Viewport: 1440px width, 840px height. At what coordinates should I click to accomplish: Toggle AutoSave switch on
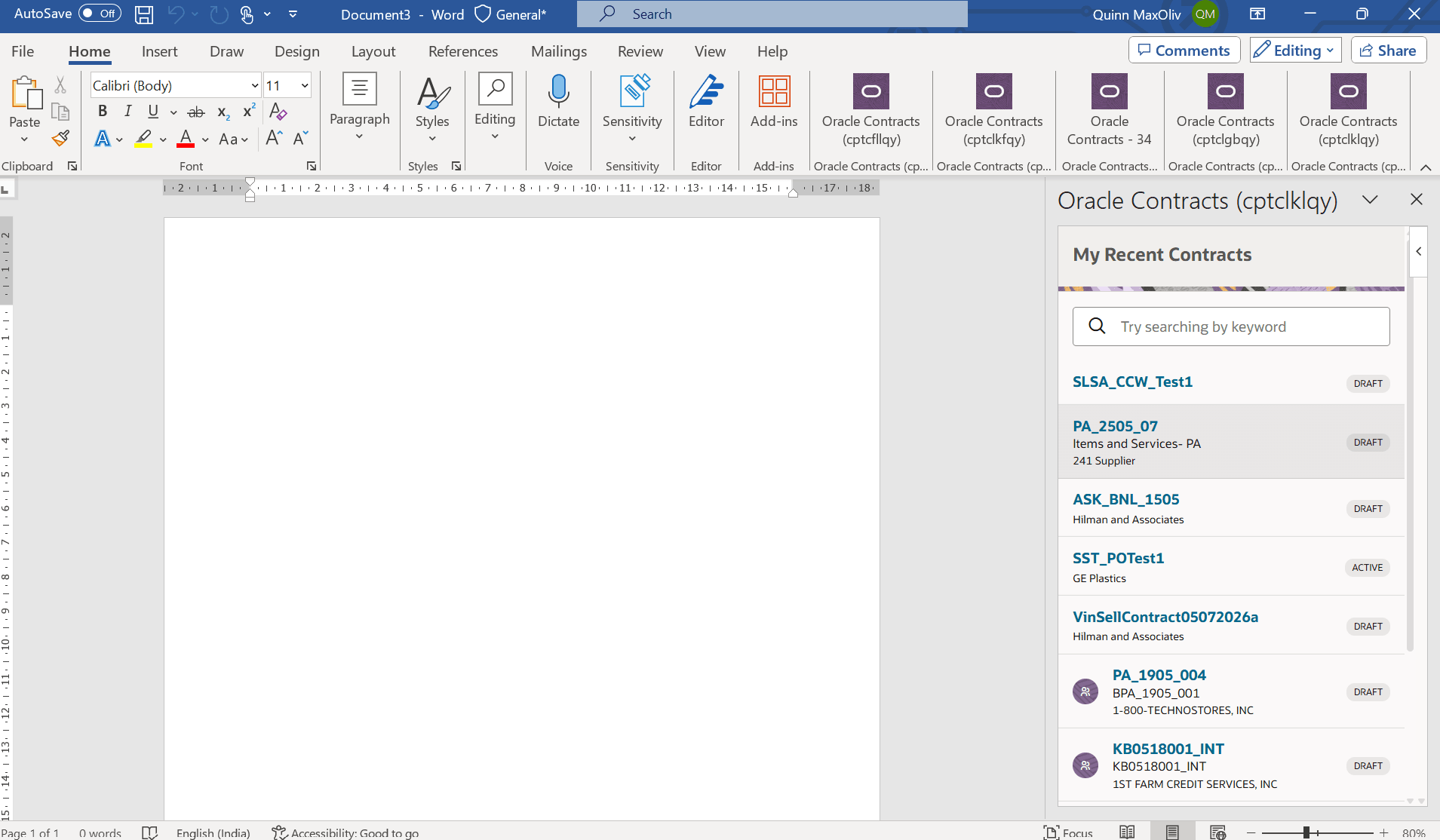(100, 14)
